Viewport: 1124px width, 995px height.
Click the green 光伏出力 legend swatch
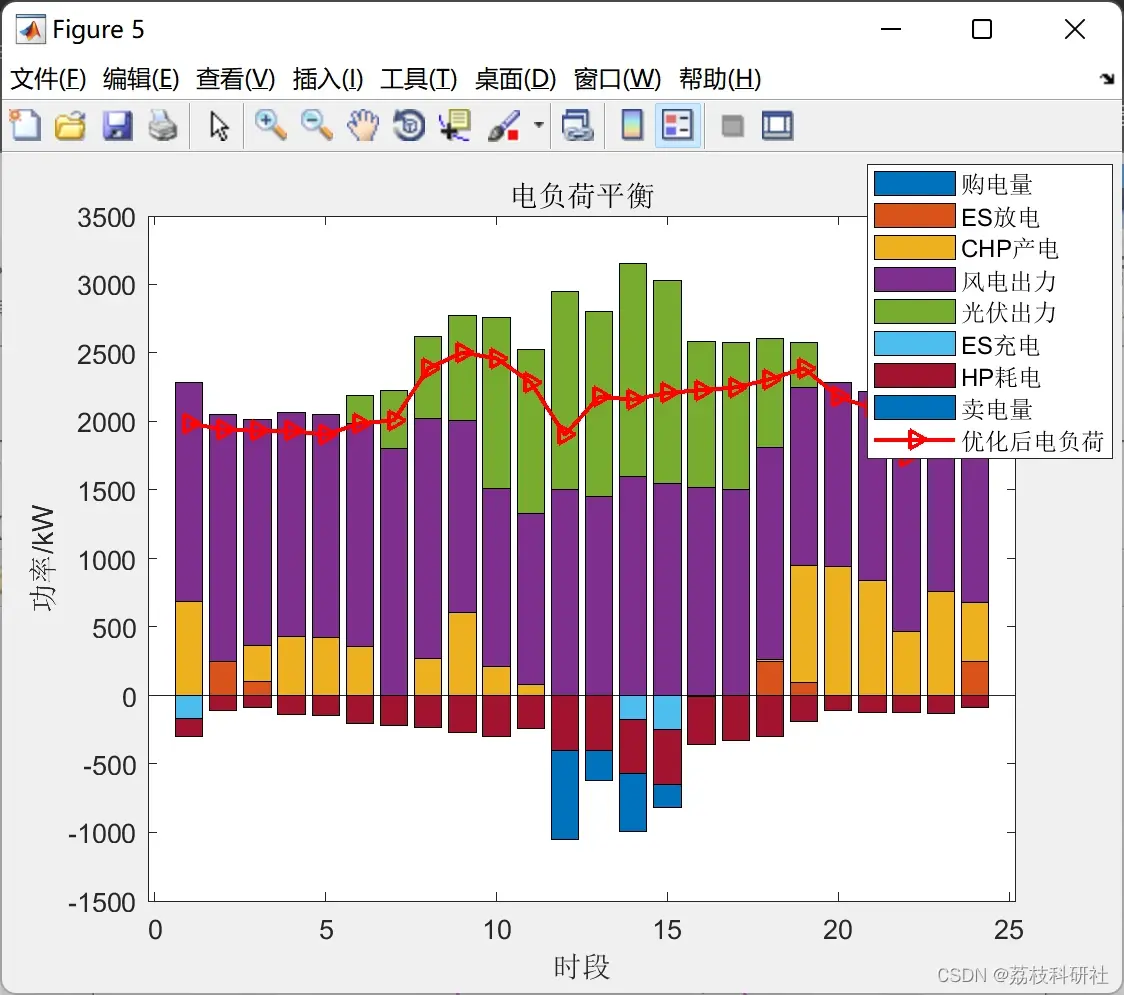pyautogui.click(x=915, y=312)
